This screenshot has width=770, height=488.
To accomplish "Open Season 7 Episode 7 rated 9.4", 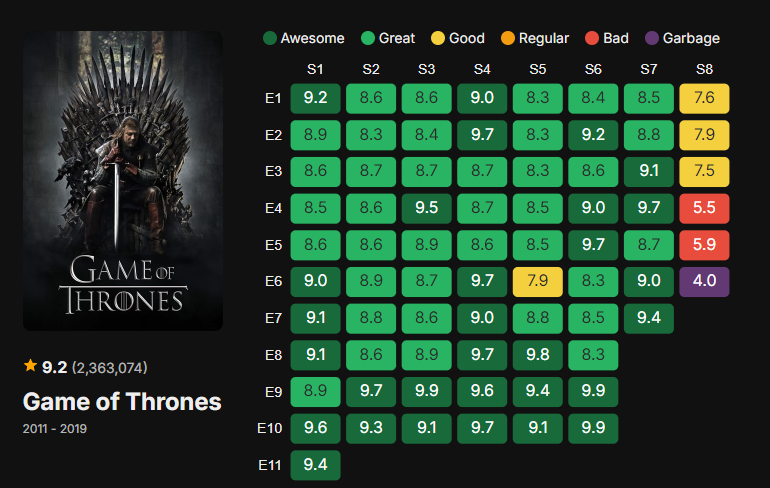I will click(648, 318).
